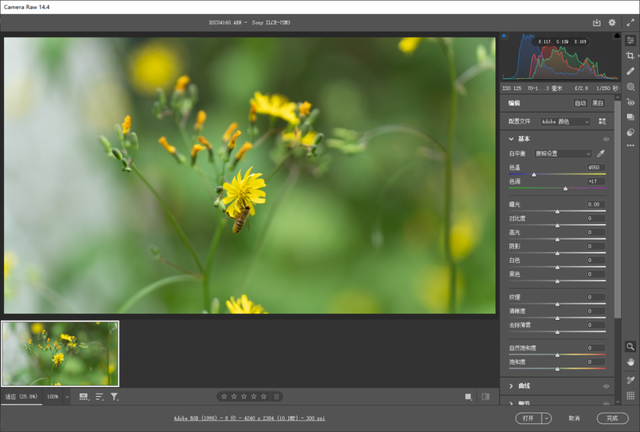Screen dimensions: 640x432
Task: Open the Red Eye removal tool
Action: pyautogui.click(x=631, y=102)
